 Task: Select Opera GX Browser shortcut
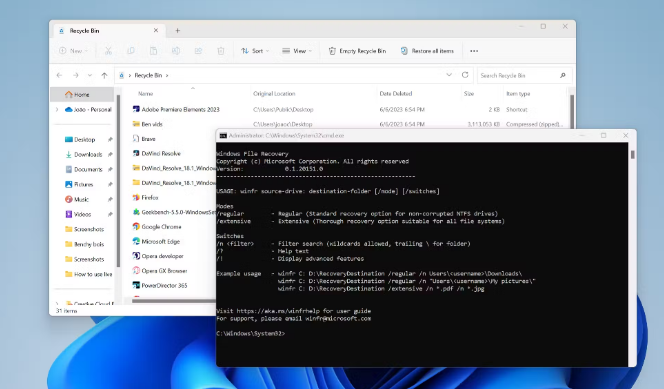pos(164,270)
